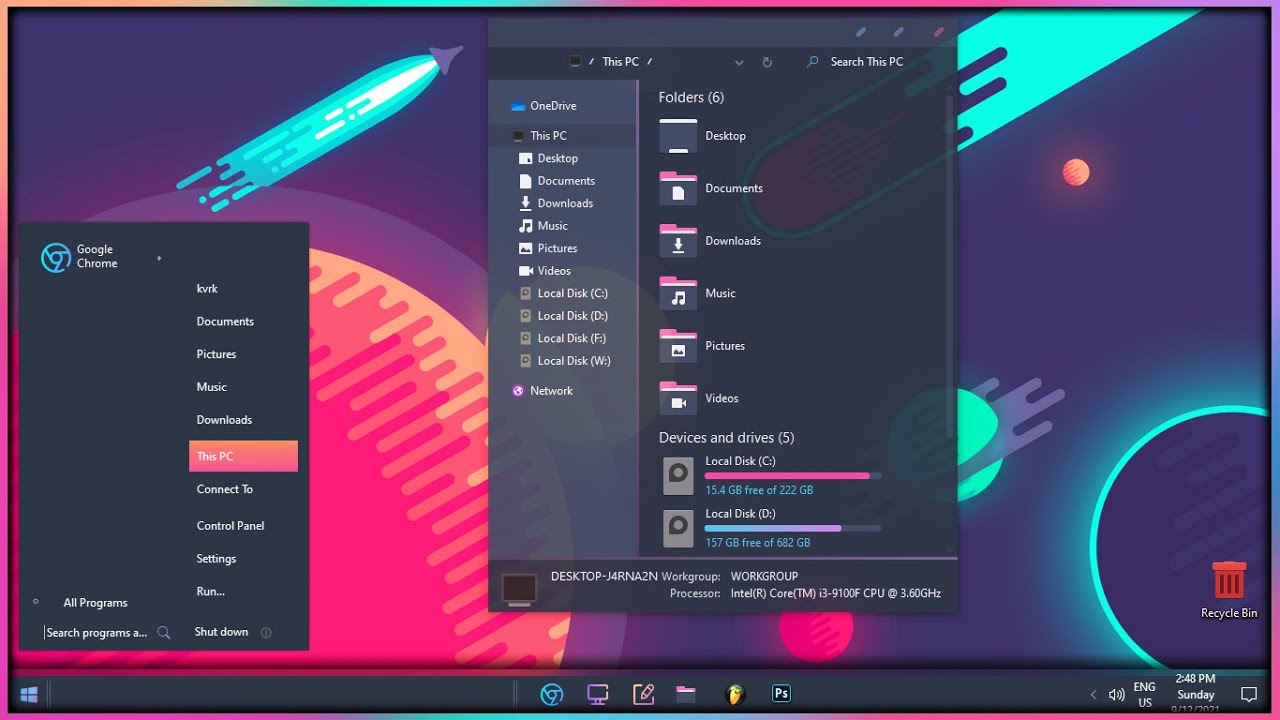Select Videos in the navigation pane

(554, 271)
